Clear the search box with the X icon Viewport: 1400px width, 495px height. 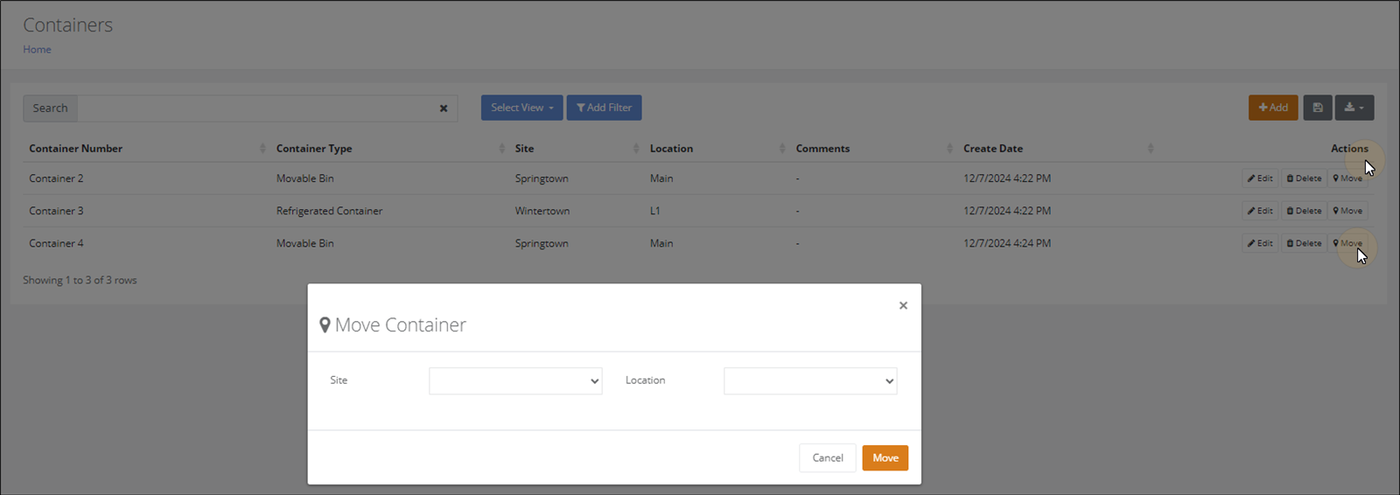(x=443, y=108)
